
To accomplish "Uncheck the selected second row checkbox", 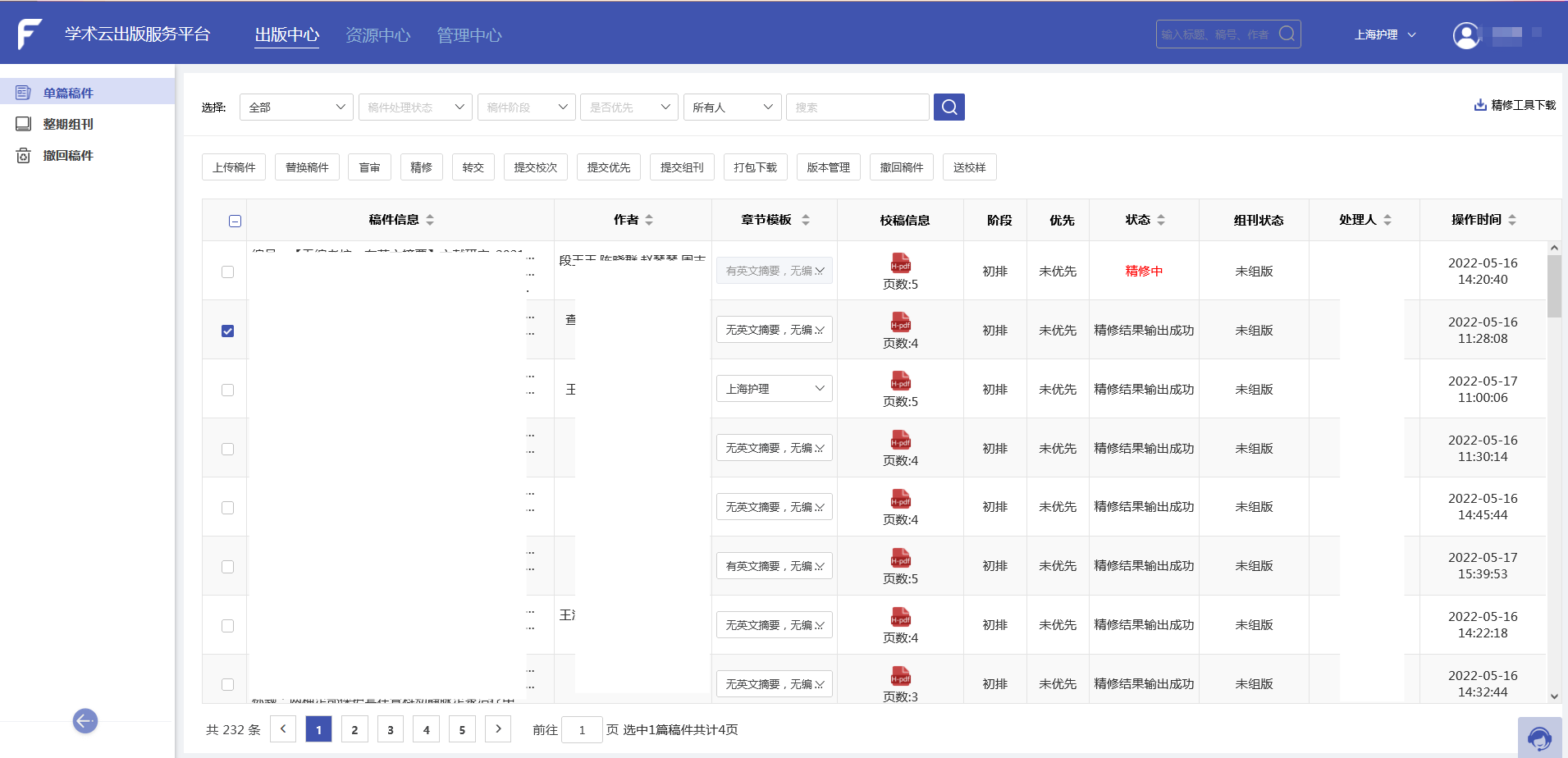I will coord(227,331).
